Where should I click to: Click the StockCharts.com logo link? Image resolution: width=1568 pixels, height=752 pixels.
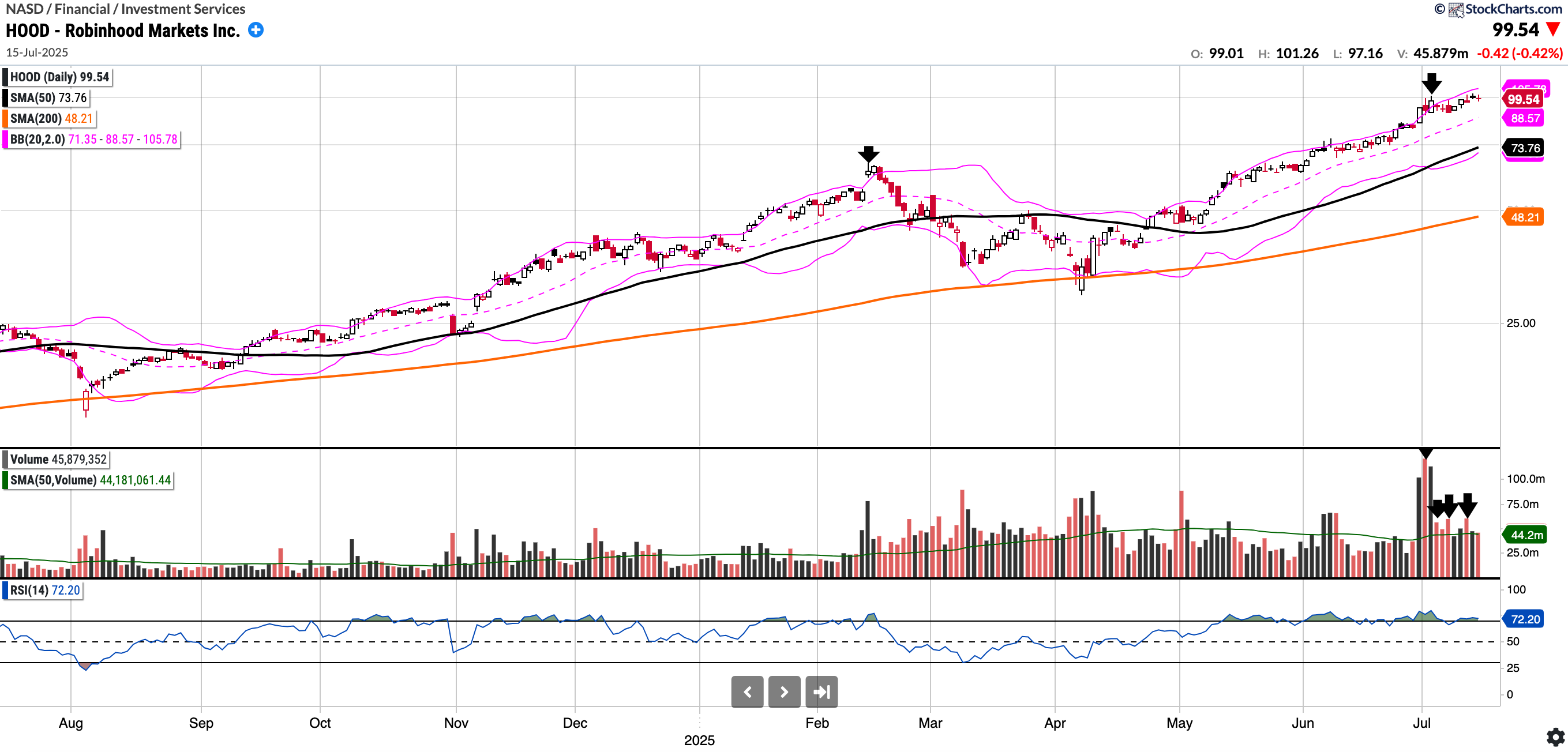click(1505, 9)
